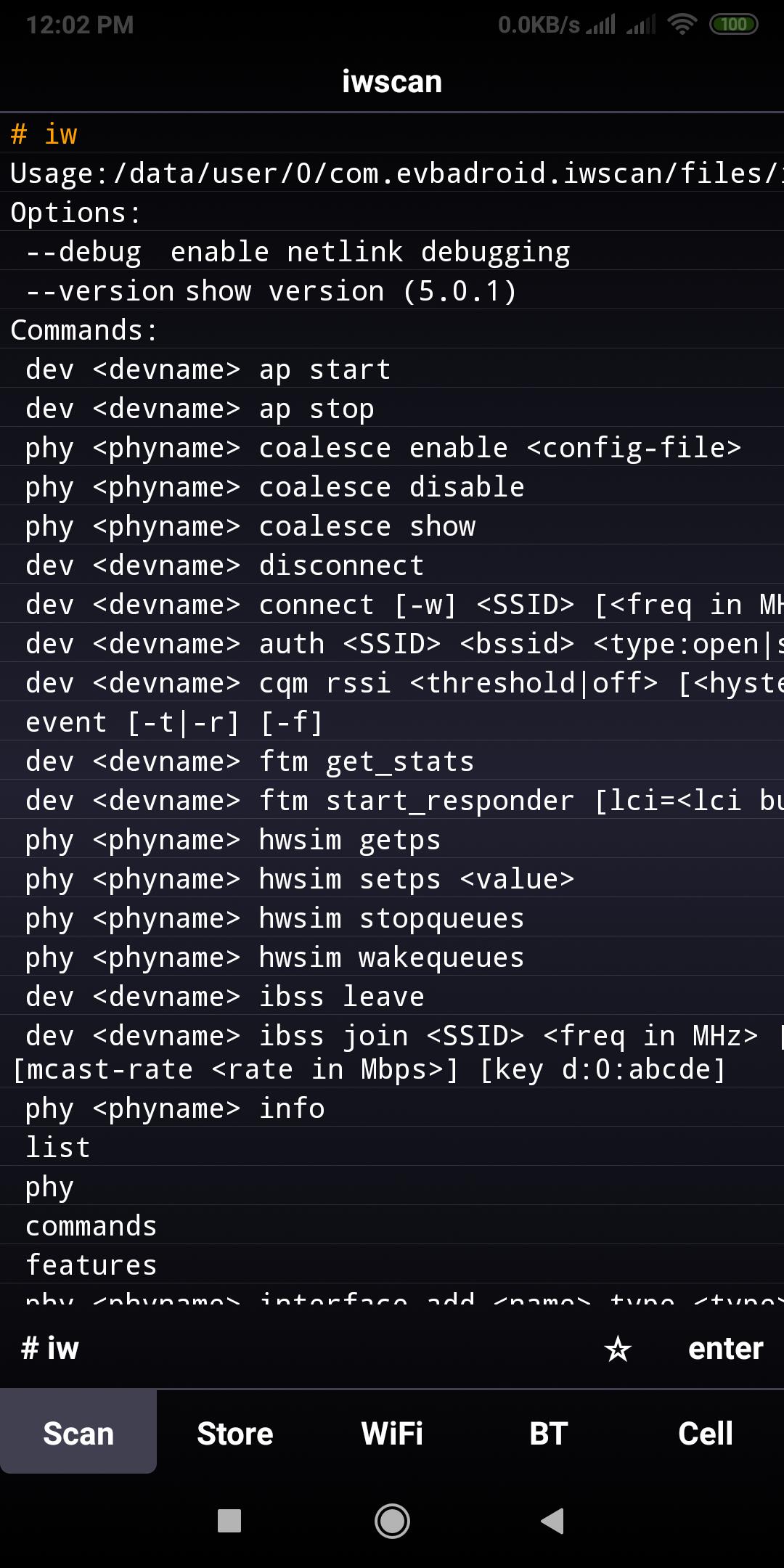Tap the '# iw' orange prompt line
784x1568 pixels.
click(44, 134)
